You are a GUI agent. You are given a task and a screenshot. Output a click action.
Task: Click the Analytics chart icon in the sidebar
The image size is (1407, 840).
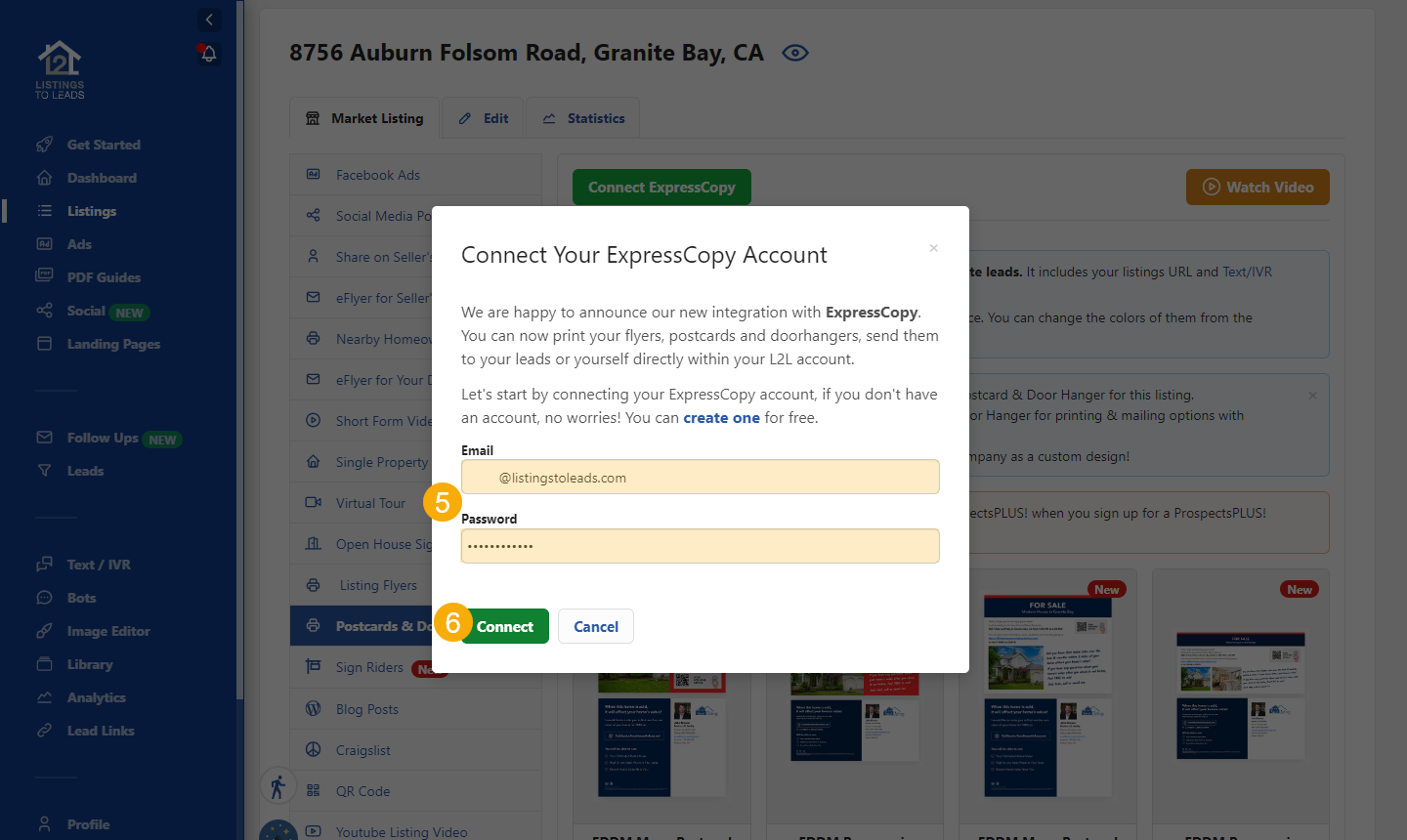[x=44, y=697]
